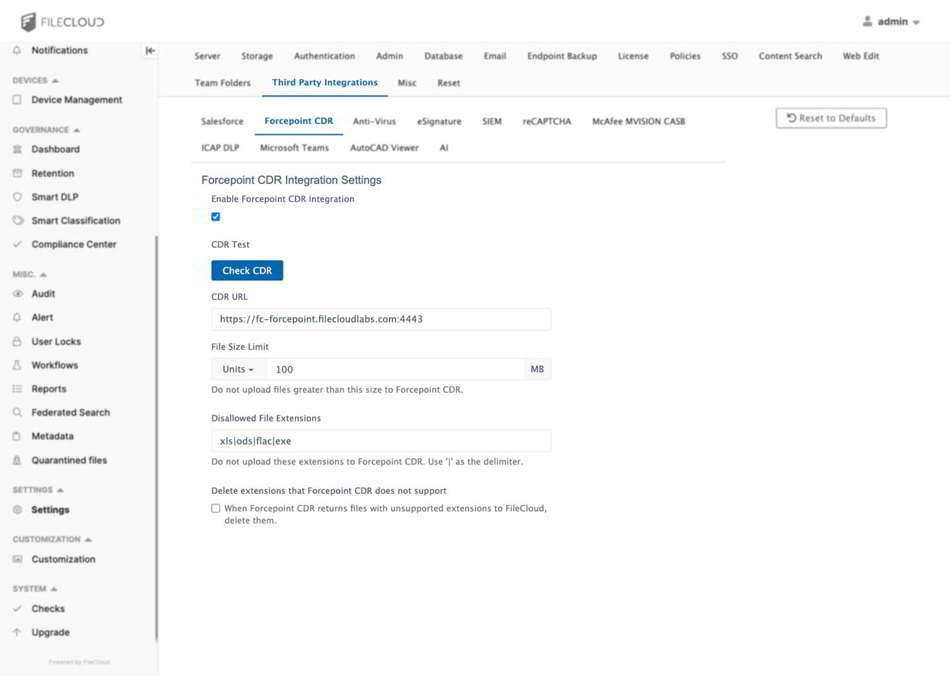This screenshot has width=950, height=676.
Task: Go to Compliance Center in the sidebar
Action: tap(74, 244)
